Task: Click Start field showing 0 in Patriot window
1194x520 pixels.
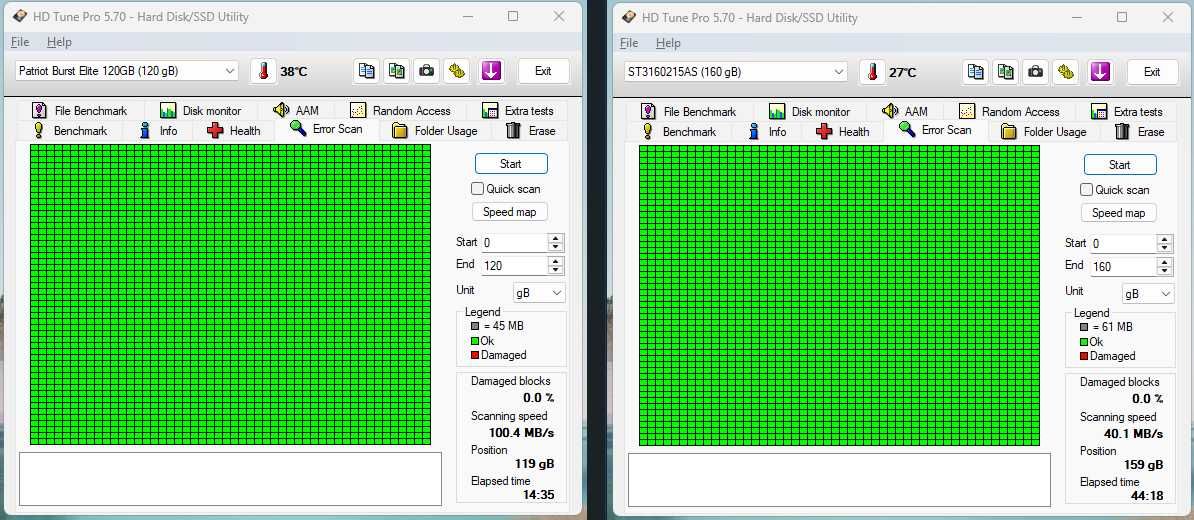Action: pos(514,243)
